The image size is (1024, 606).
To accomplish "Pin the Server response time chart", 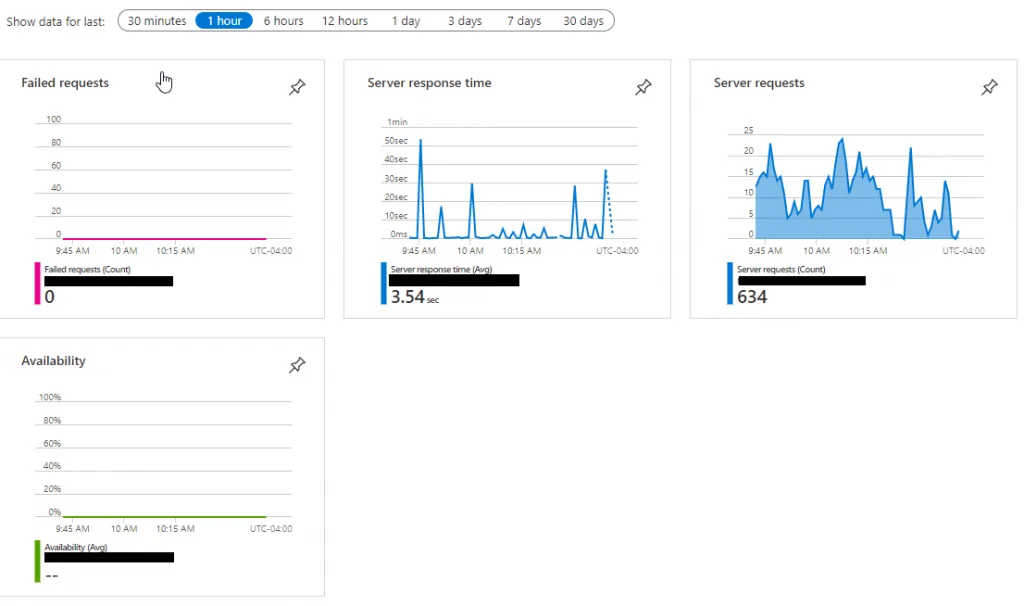I will point(643,88).
